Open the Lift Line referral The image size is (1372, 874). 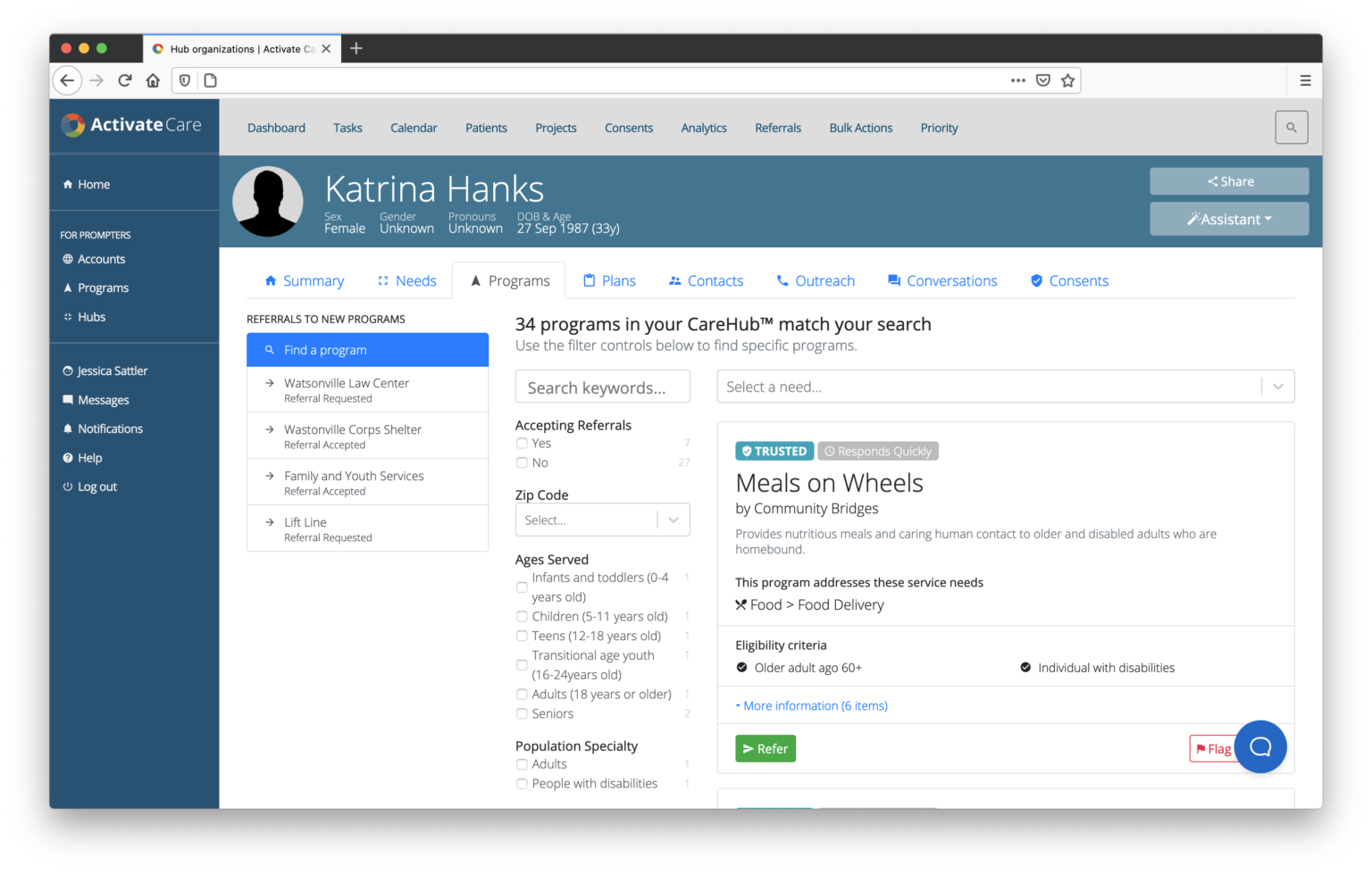pyautogui.click(x=367, y=529)
